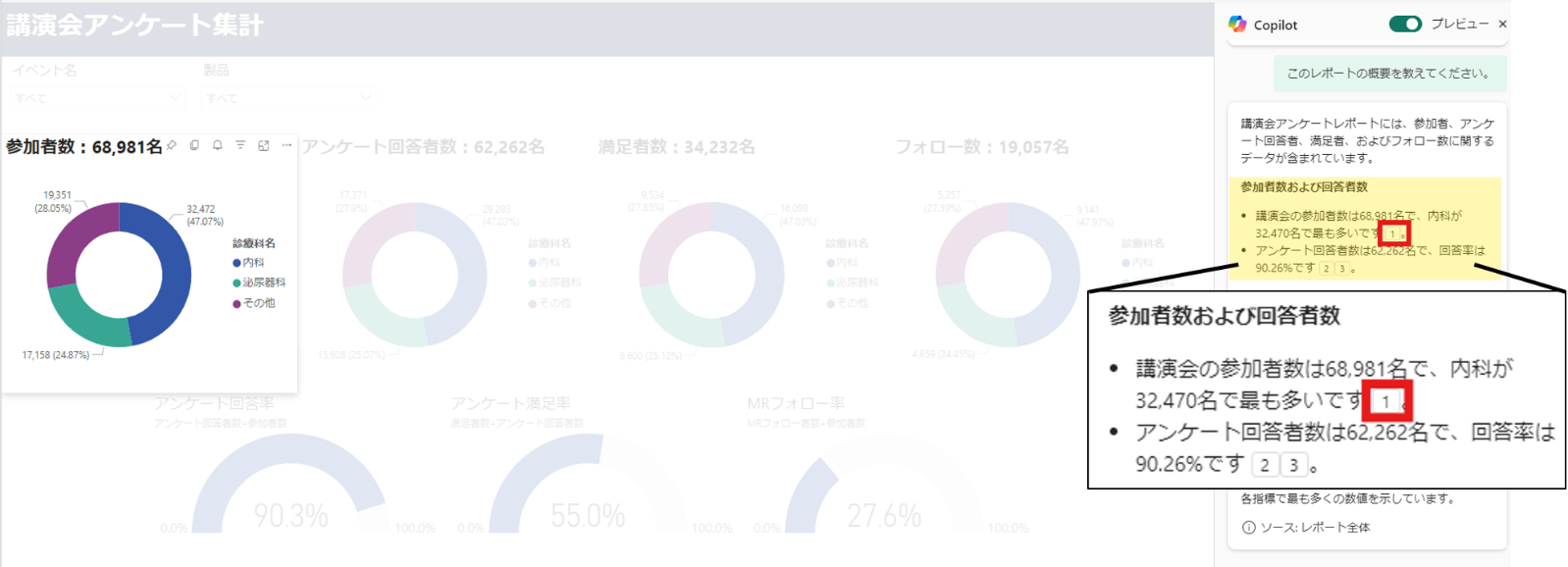1568x567 pixels.
Task: Open the イベント名 dropdown
Action: point(98,98)
